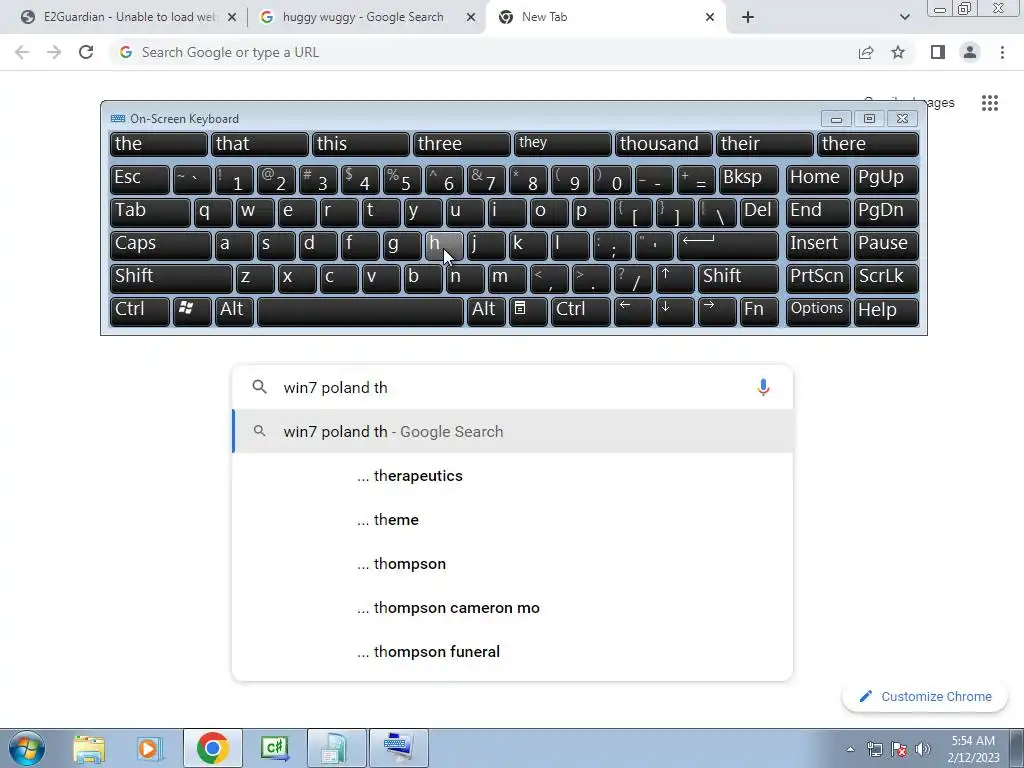Toggle the left Alt key

(x=234, y=311)
